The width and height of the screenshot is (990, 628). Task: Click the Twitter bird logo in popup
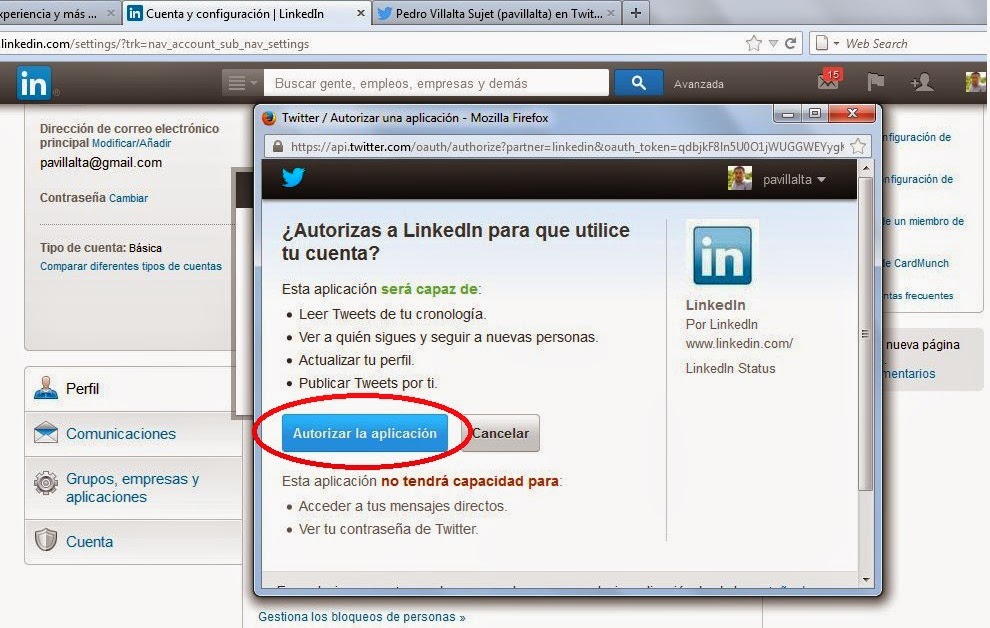pyautogui.click(x=293, y=177)
